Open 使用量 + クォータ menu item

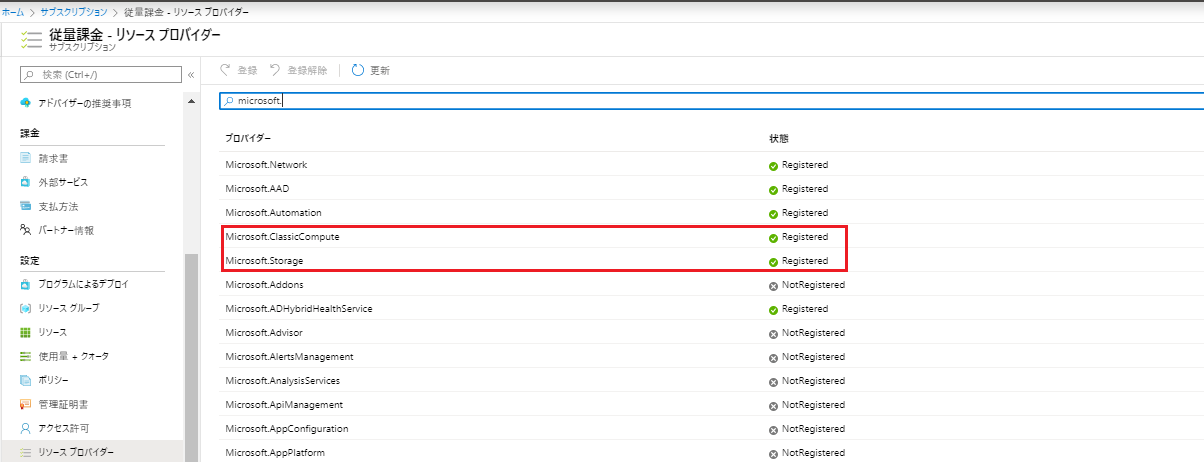(x=74, y=356)
